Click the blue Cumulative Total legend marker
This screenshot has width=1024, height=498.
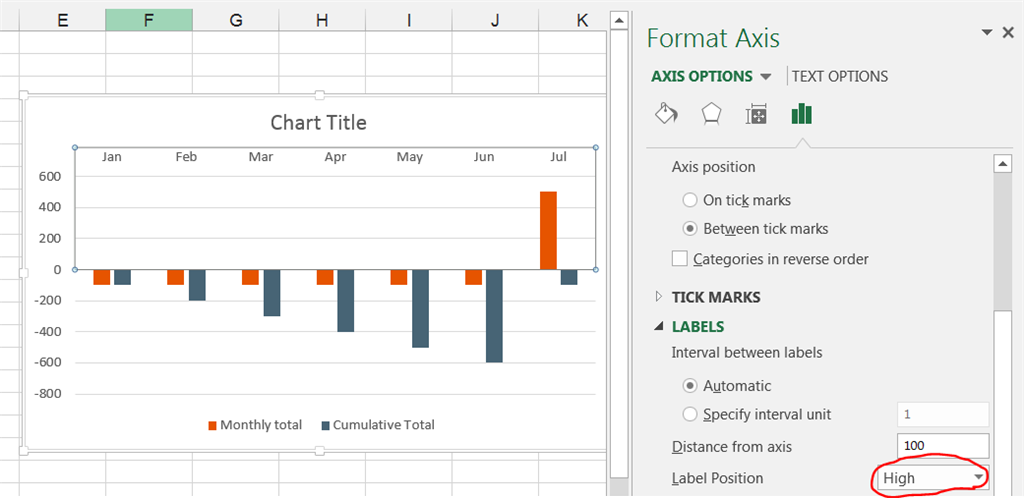[x=325, y=425]
